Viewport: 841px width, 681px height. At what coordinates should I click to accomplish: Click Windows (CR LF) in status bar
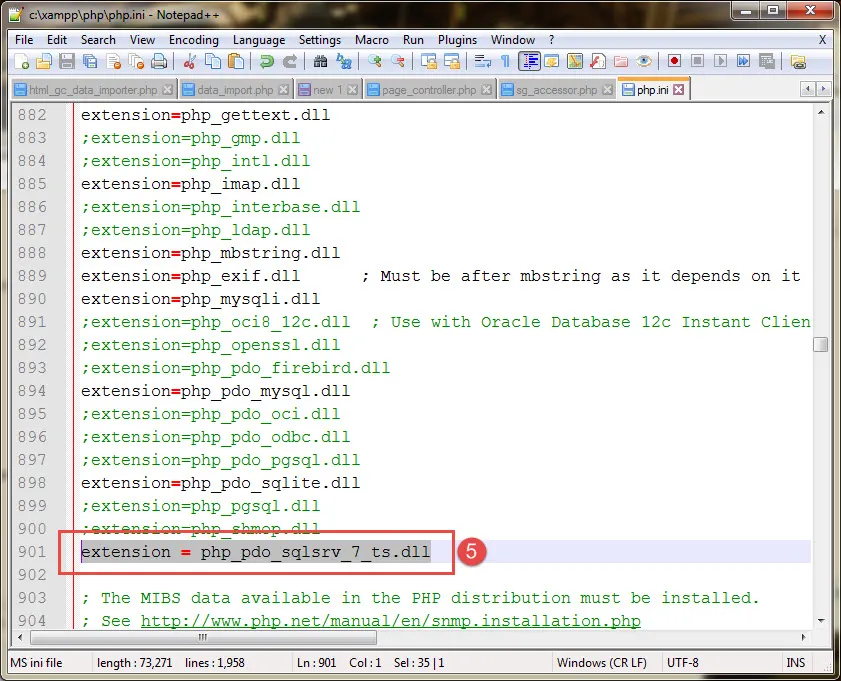tap(601, 663)
